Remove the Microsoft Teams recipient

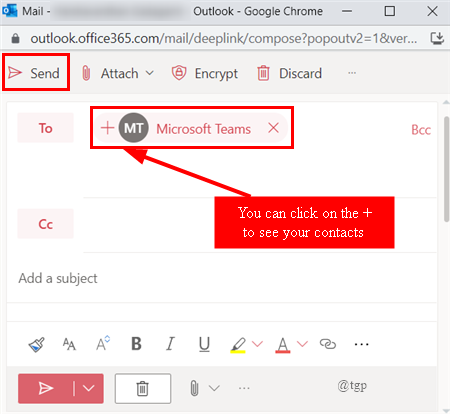[274, 128]
